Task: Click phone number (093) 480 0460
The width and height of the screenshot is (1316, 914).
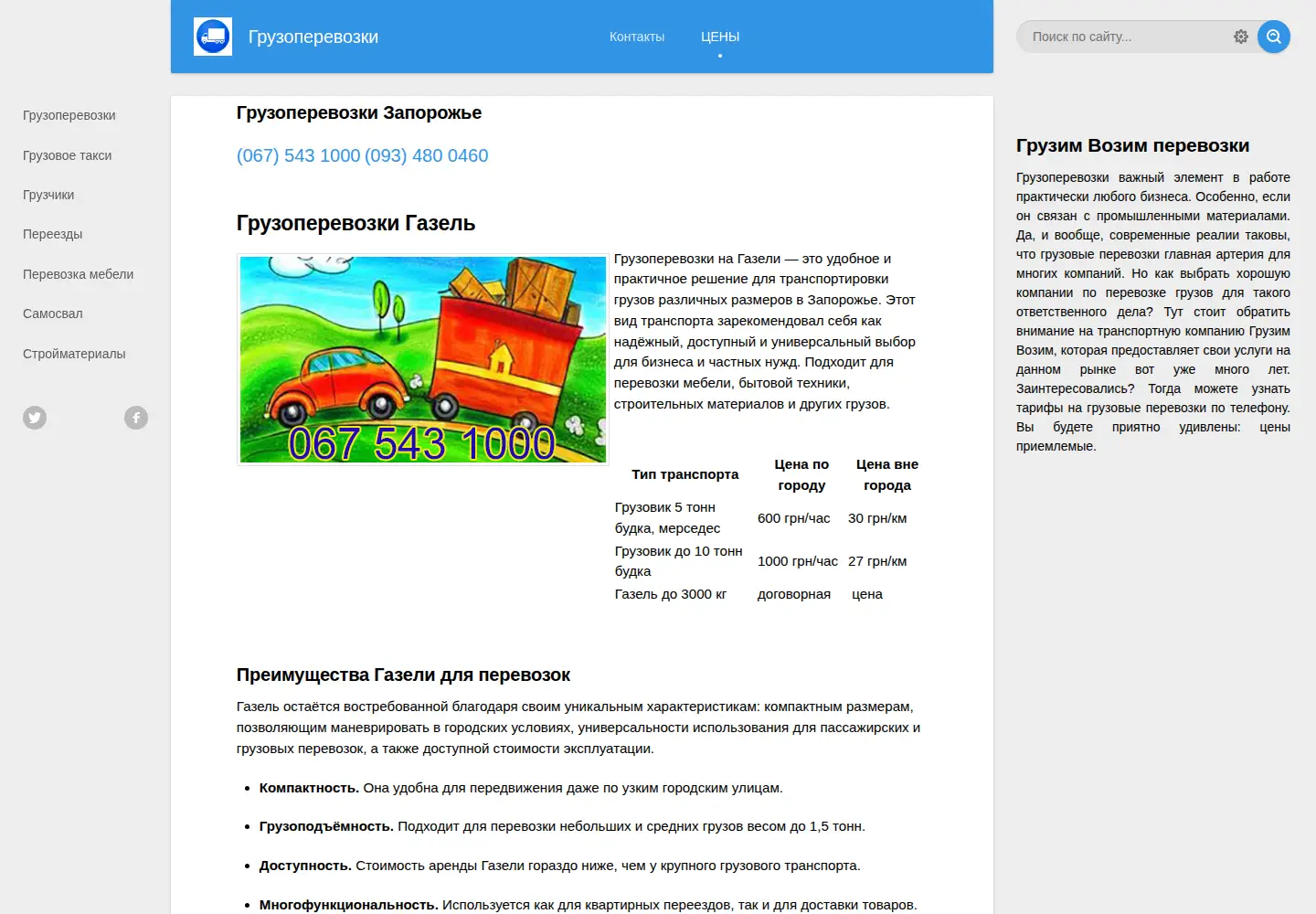Action: [x=427, y=155]
